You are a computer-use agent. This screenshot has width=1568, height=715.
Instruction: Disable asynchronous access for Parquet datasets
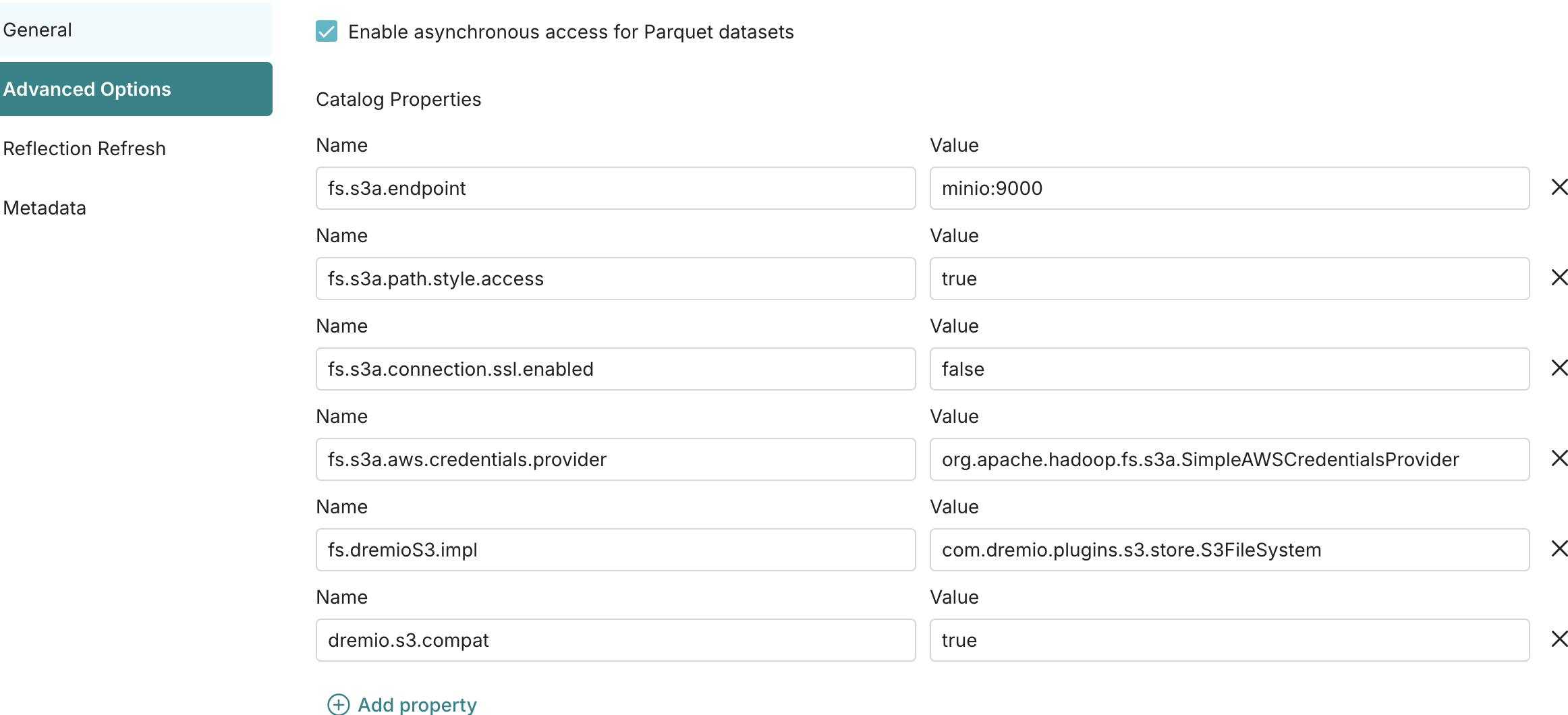click(327, 32)
